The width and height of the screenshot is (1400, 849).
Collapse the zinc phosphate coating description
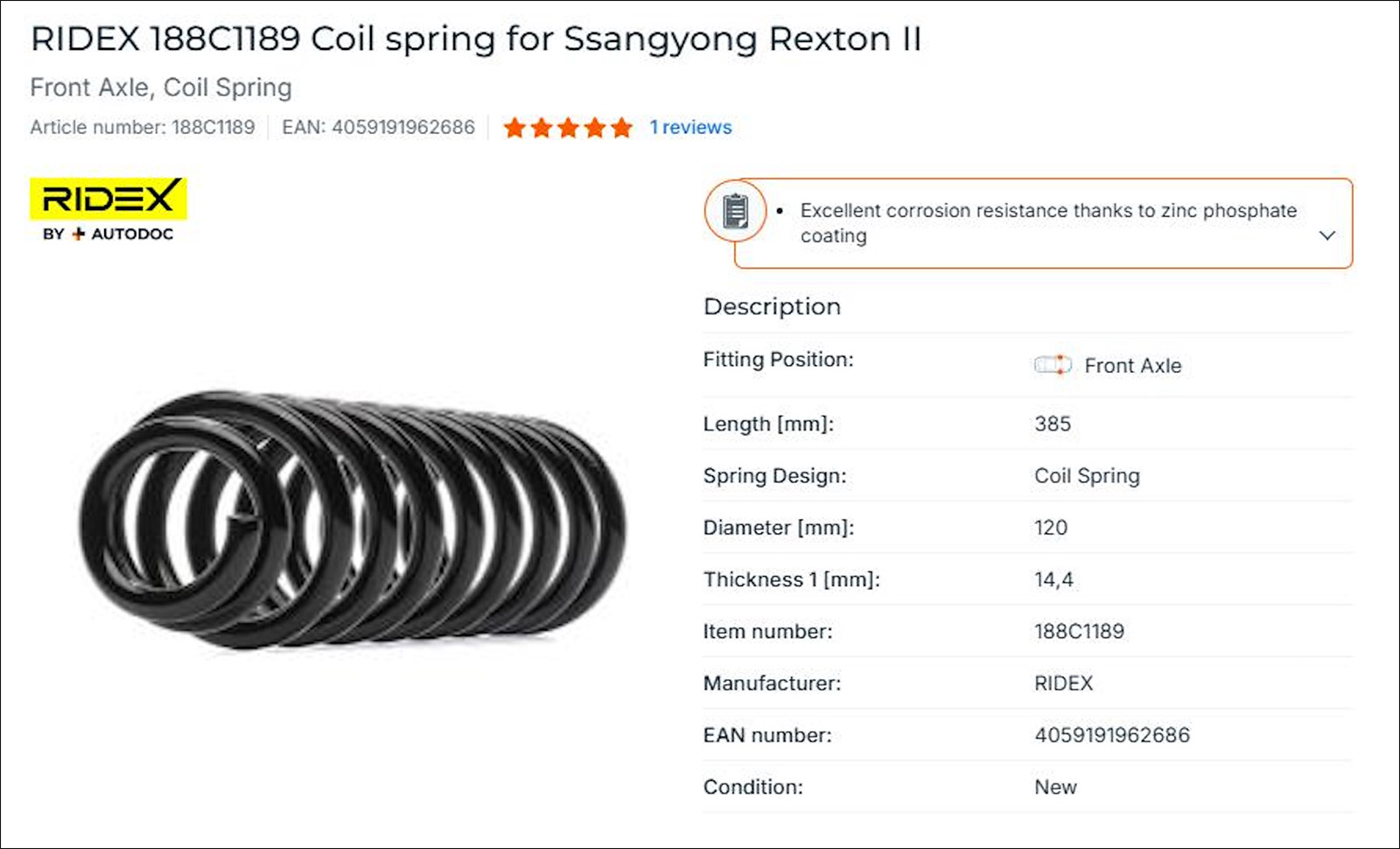pyautogui.click(x=1327, y=235)
